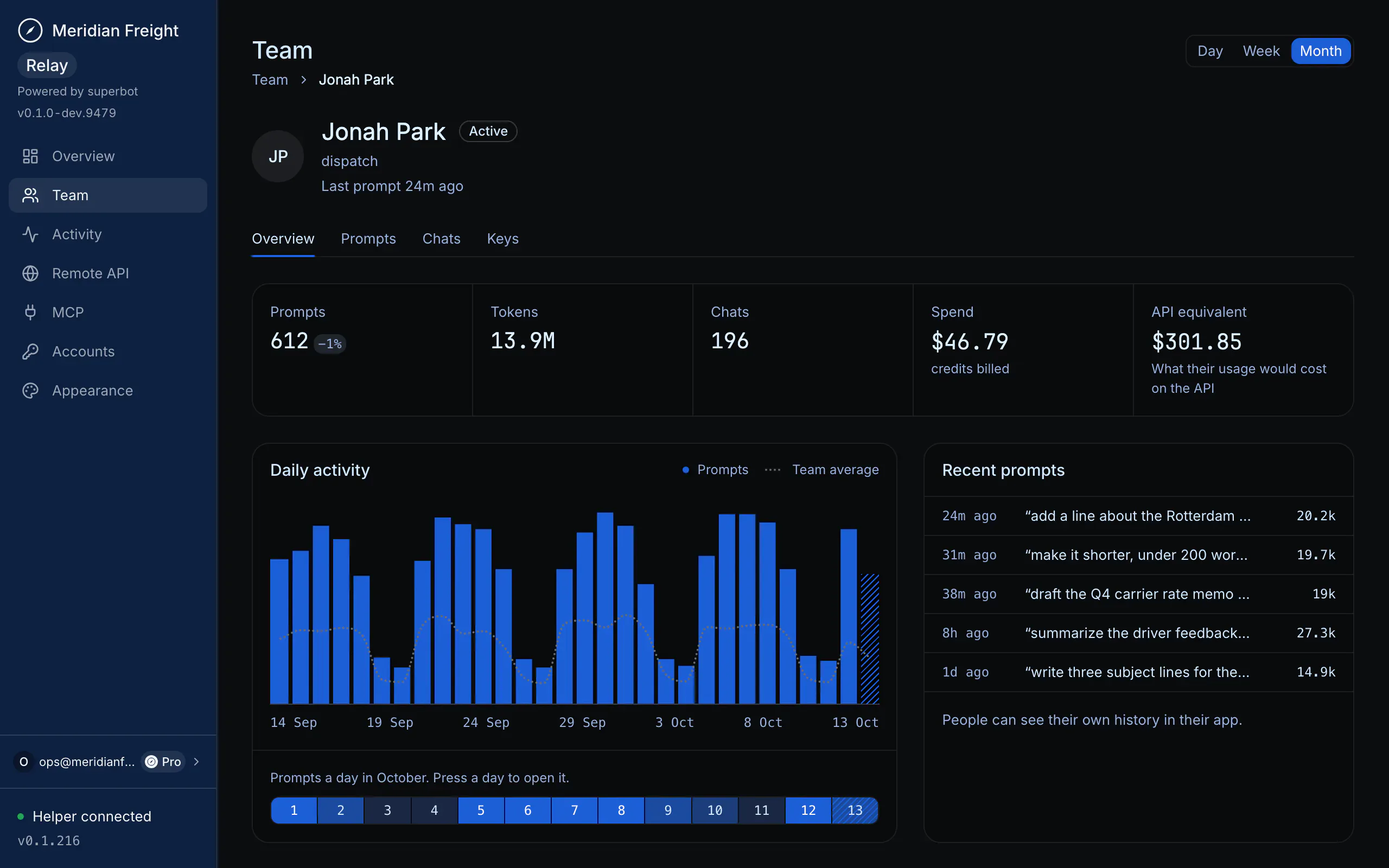Go back via the Team breadcrumb link
The image size is (1389, 868).
(x=270, y=80)
